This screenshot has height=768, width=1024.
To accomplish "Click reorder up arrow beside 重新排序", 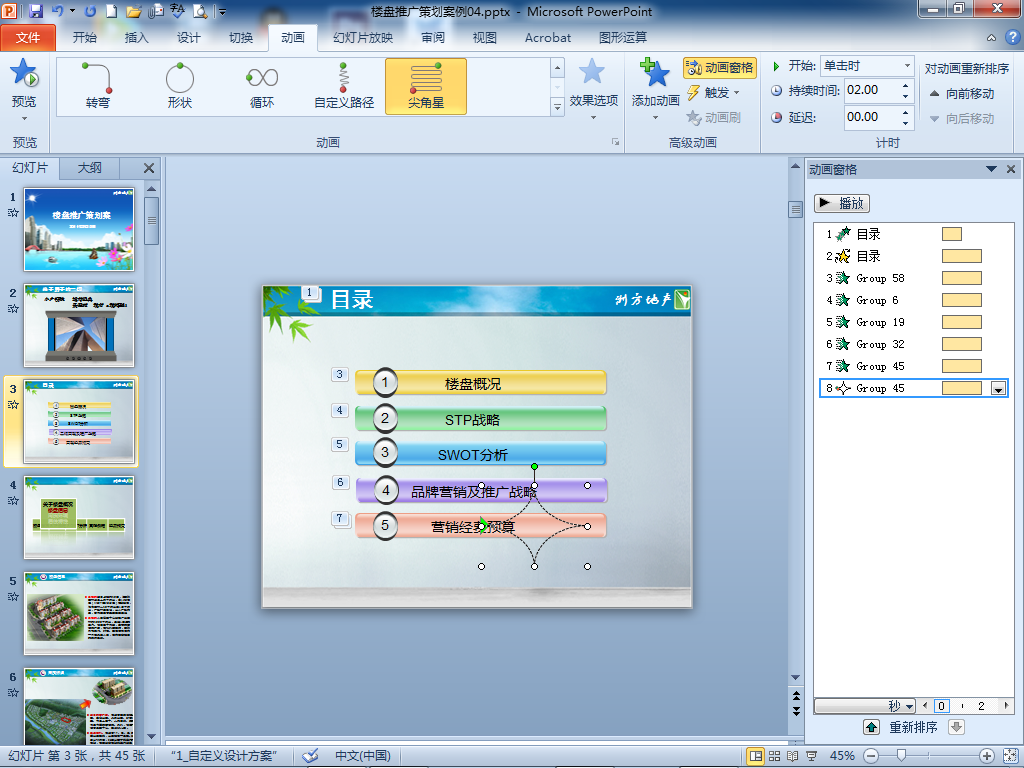I will [x=871, y=727].
